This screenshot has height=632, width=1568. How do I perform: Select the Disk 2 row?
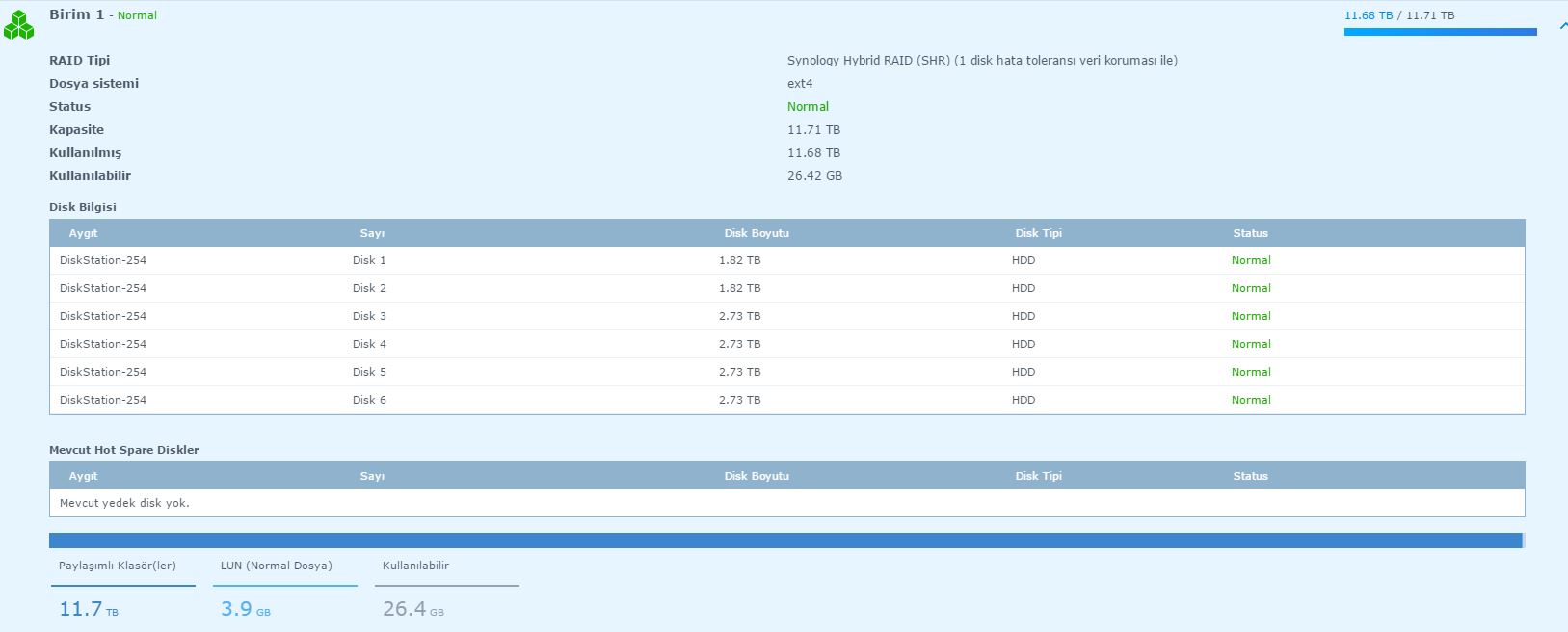(786, 288)
